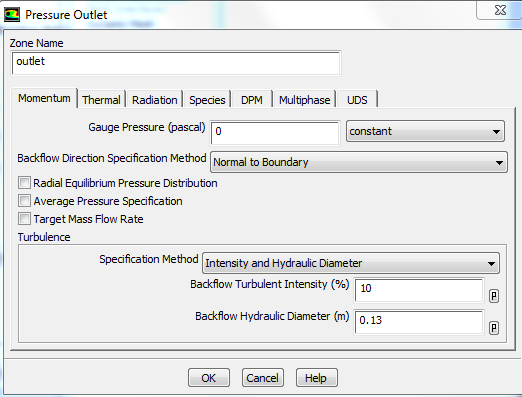Open Backflow Direction Specification Method dropdown
522x397 pixels.
(359, 162)
